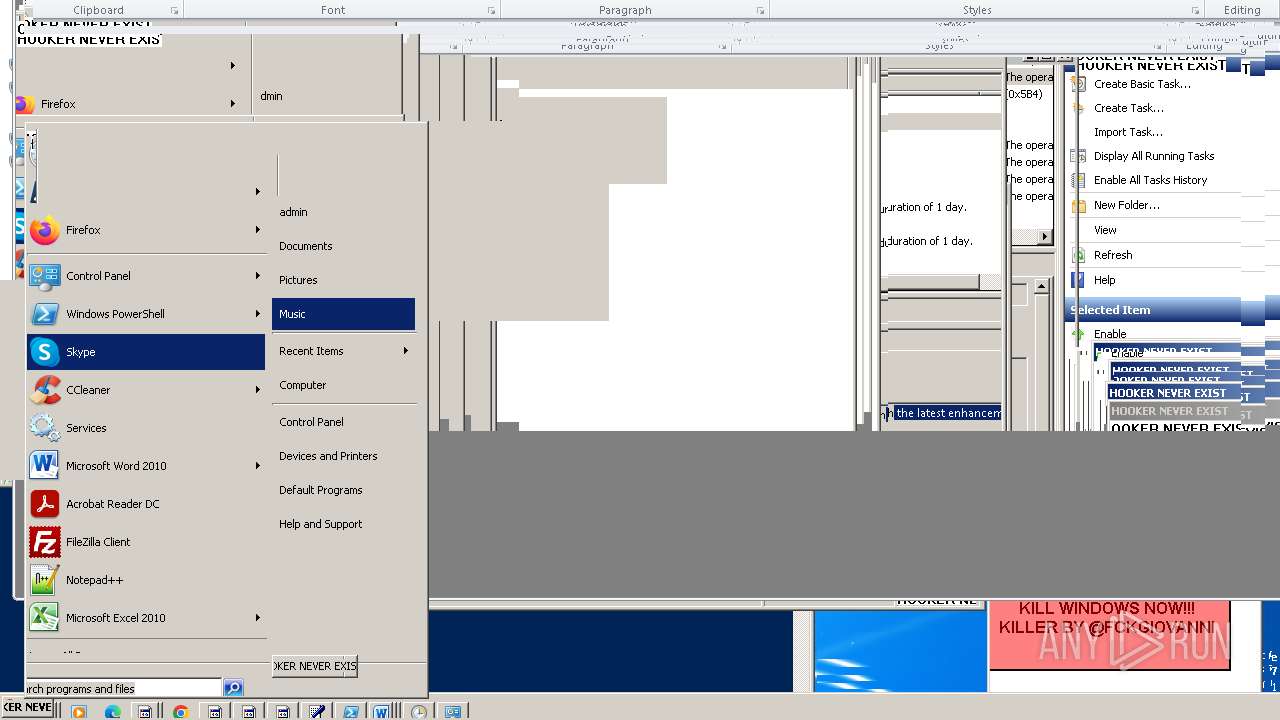
Task: Focus Search programs and files field
Action: (x=122, y=688)
